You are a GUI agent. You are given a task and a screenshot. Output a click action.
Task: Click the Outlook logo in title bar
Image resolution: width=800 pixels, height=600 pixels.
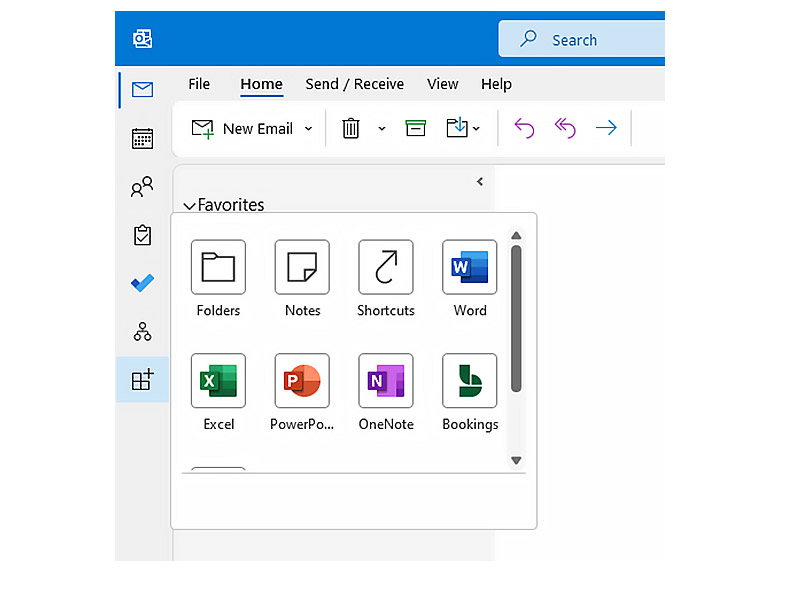coord(142,39)
